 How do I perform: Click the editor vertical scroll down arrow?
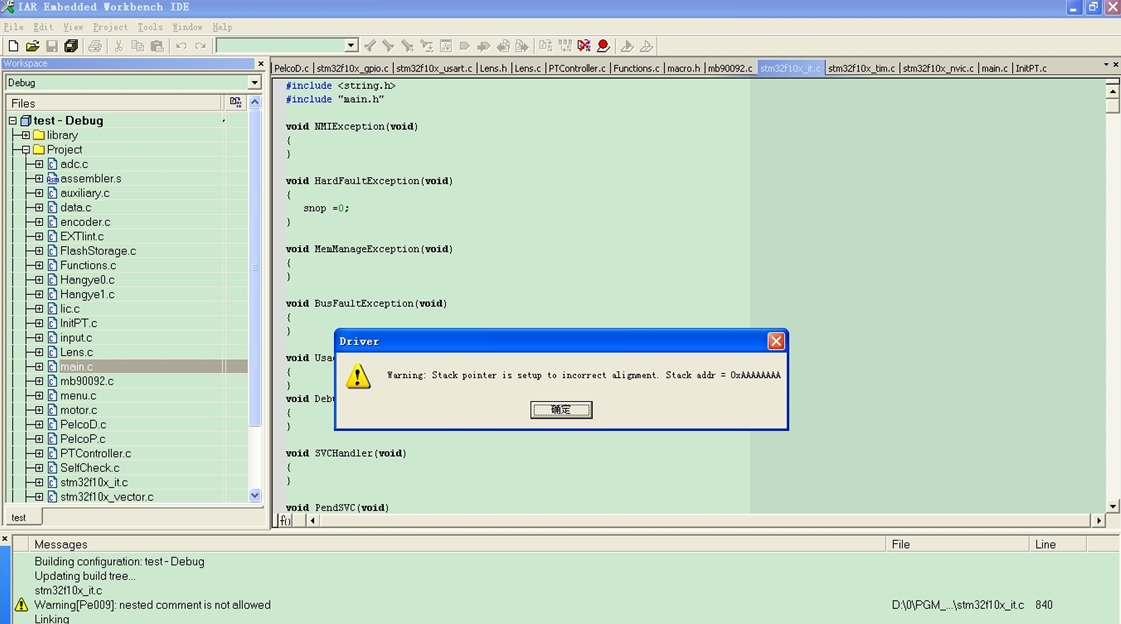(1112, 506)
